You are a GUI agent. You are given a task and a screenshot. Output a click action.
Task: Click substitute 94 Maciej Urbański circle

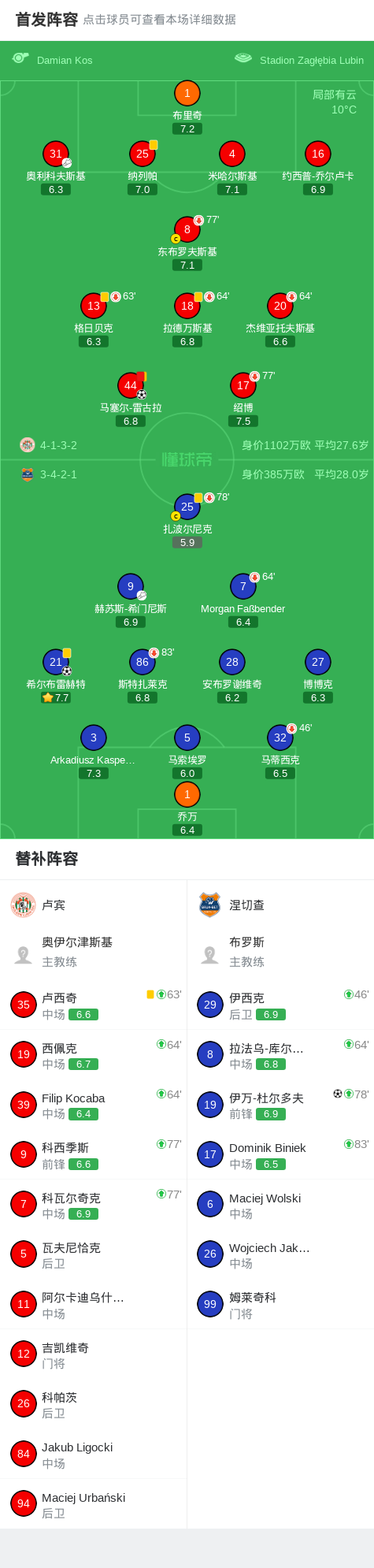(x=24, y=1503)
